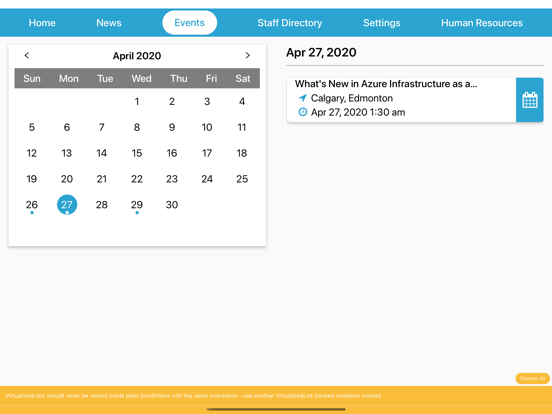
Task: Select highlighted April 27 date
Action: [x=67, y=205]
